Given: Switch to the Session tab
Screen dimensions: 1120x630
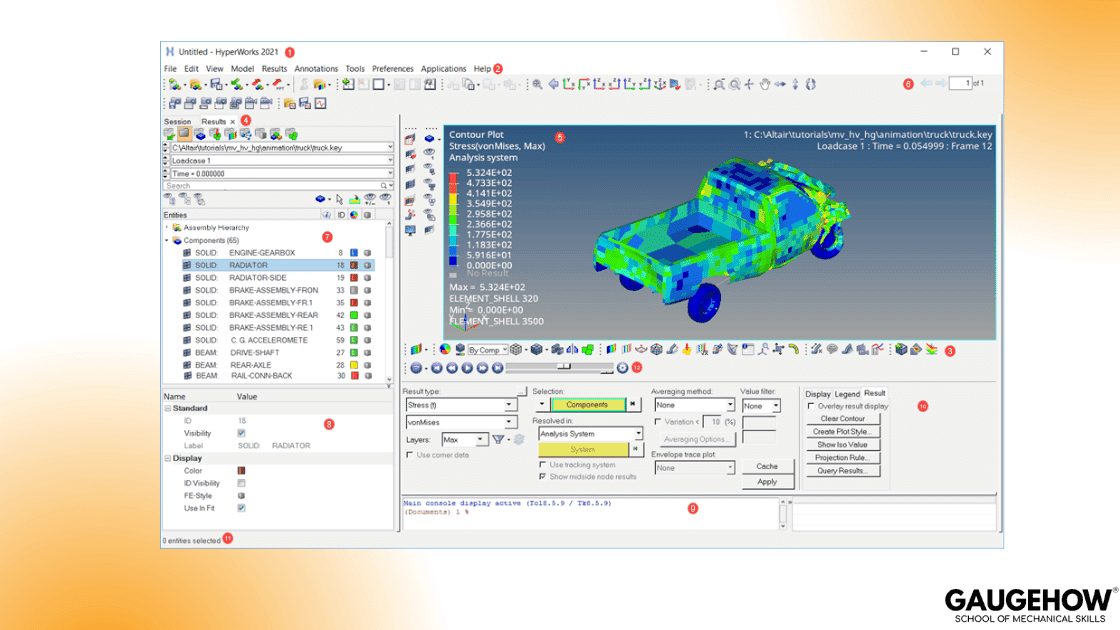Looking at the screenshot, I should tap(178, 121).
